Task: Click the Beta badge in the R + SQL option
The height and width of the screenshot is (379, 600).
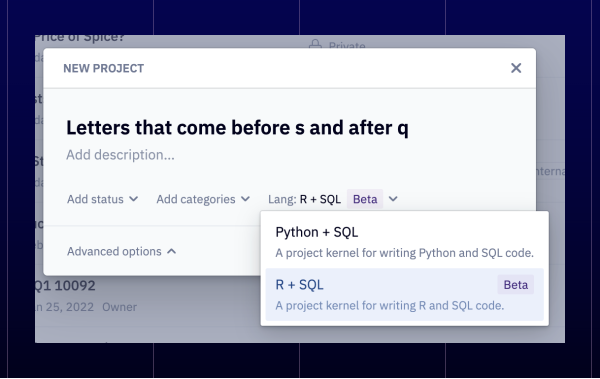Action: [x=515, y=285]
